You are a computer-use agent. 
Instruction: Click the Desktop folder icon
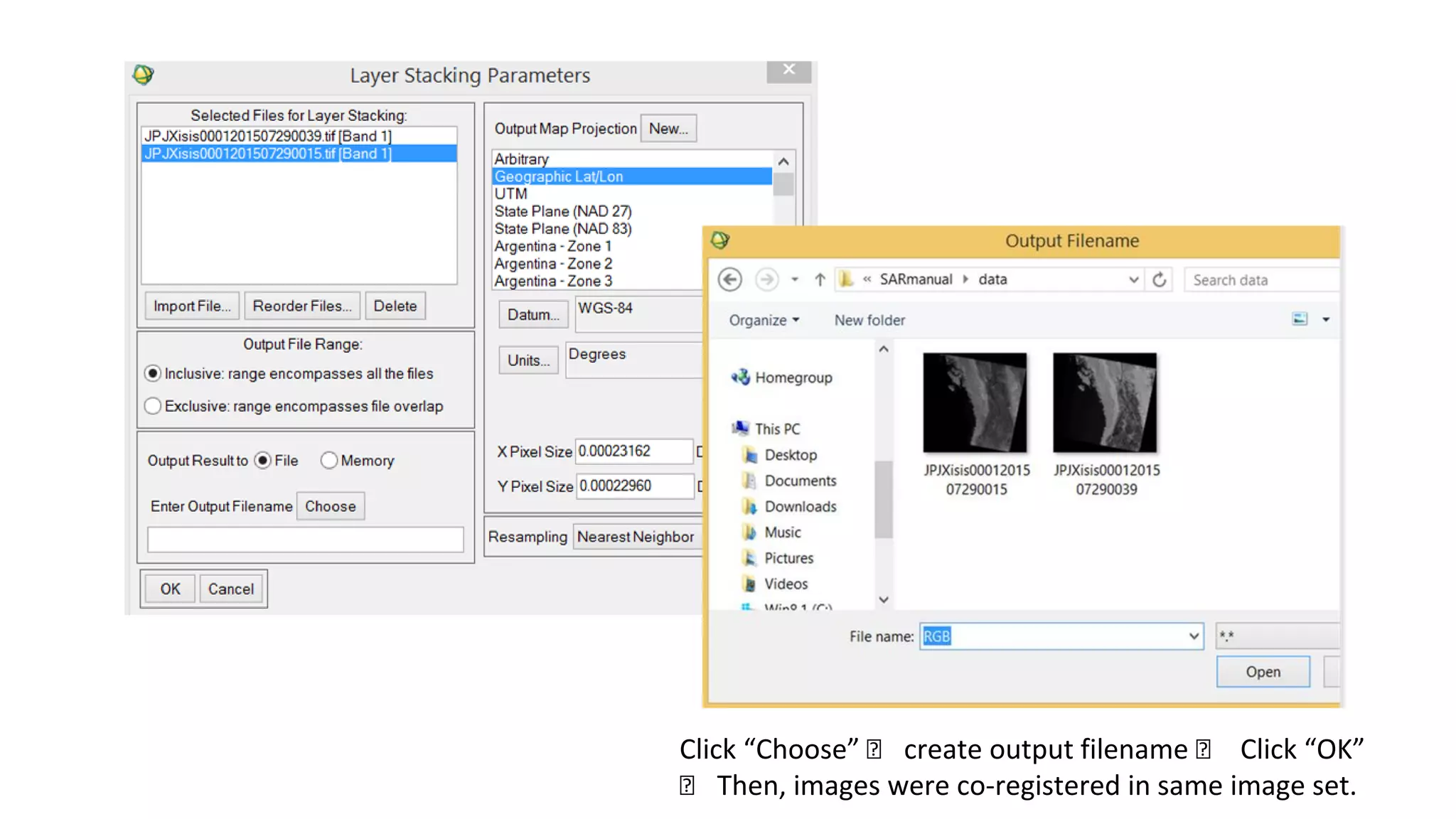click(x=749, y=455)
